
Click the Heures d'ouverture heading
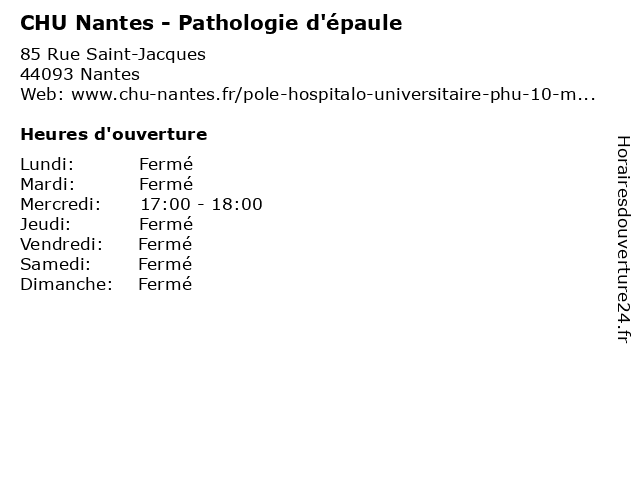tap(113, 134)
